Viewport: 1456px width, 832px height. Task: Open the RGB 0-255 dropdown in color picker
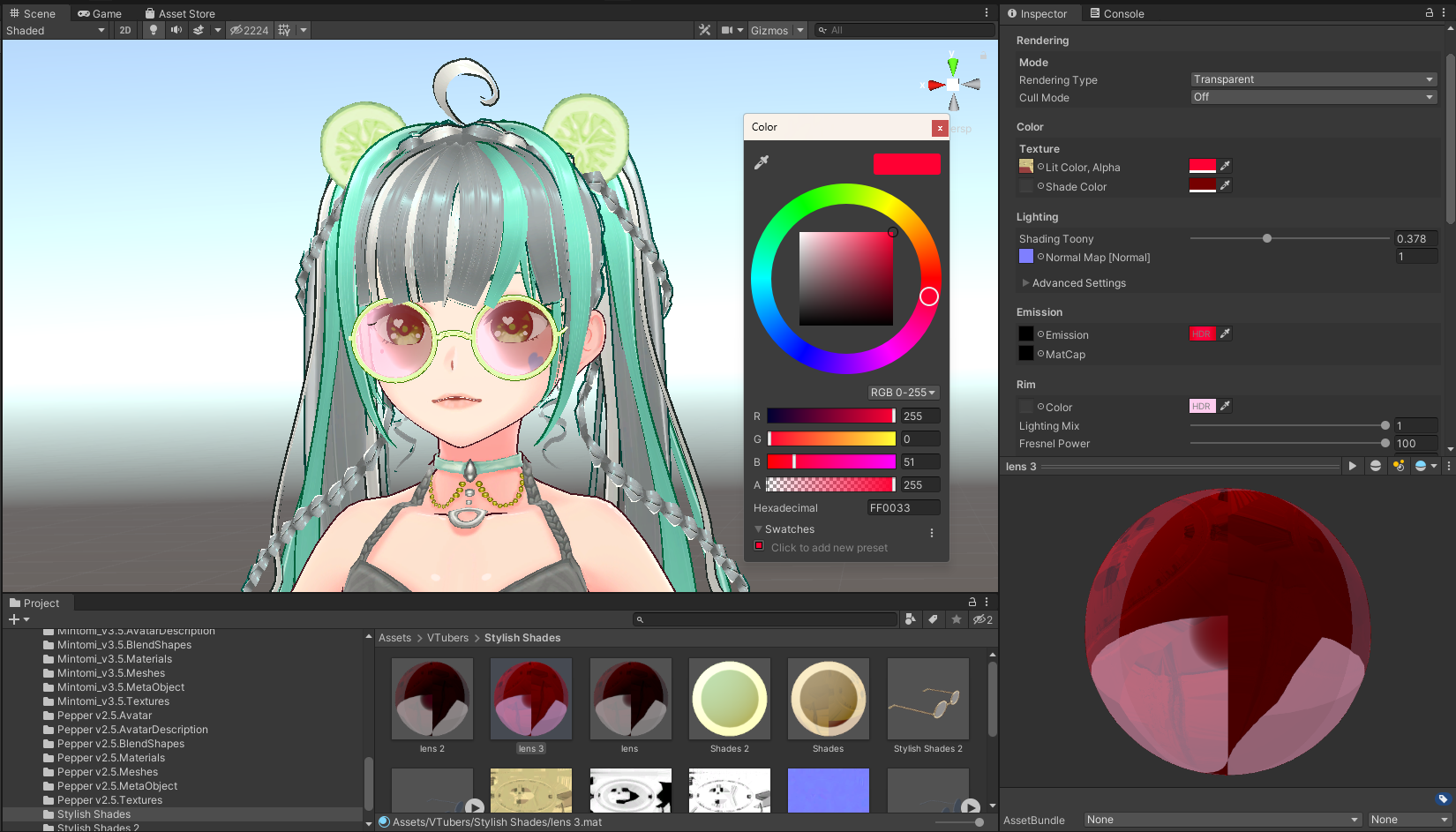[x=902, y=392]
